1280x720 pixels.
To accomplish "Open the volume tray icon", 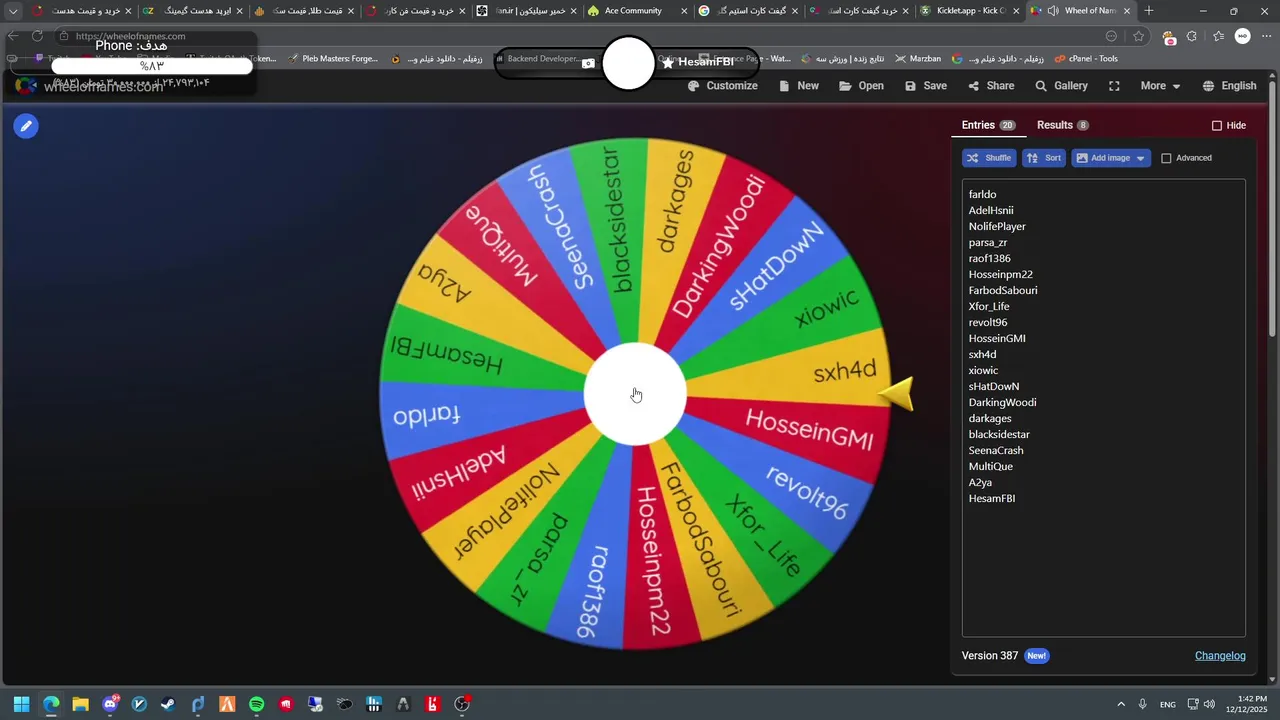I will [1211, 704].
